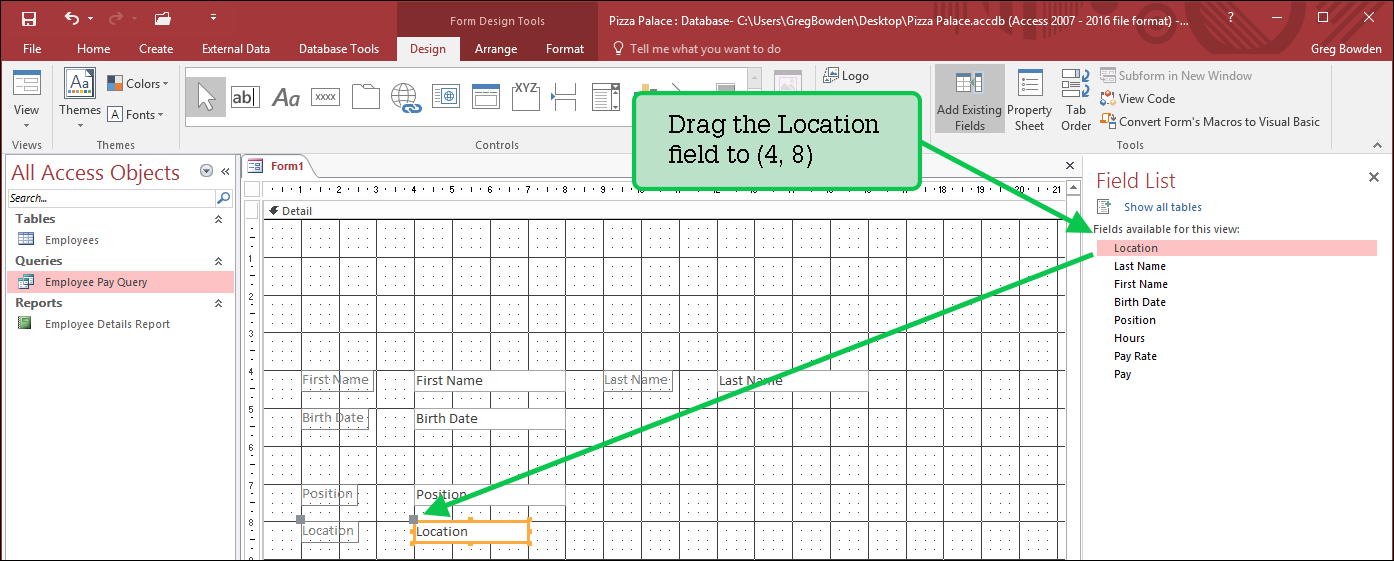Open the Undo history dropdown arrow

pyautogui.click(x=91, y=18)
